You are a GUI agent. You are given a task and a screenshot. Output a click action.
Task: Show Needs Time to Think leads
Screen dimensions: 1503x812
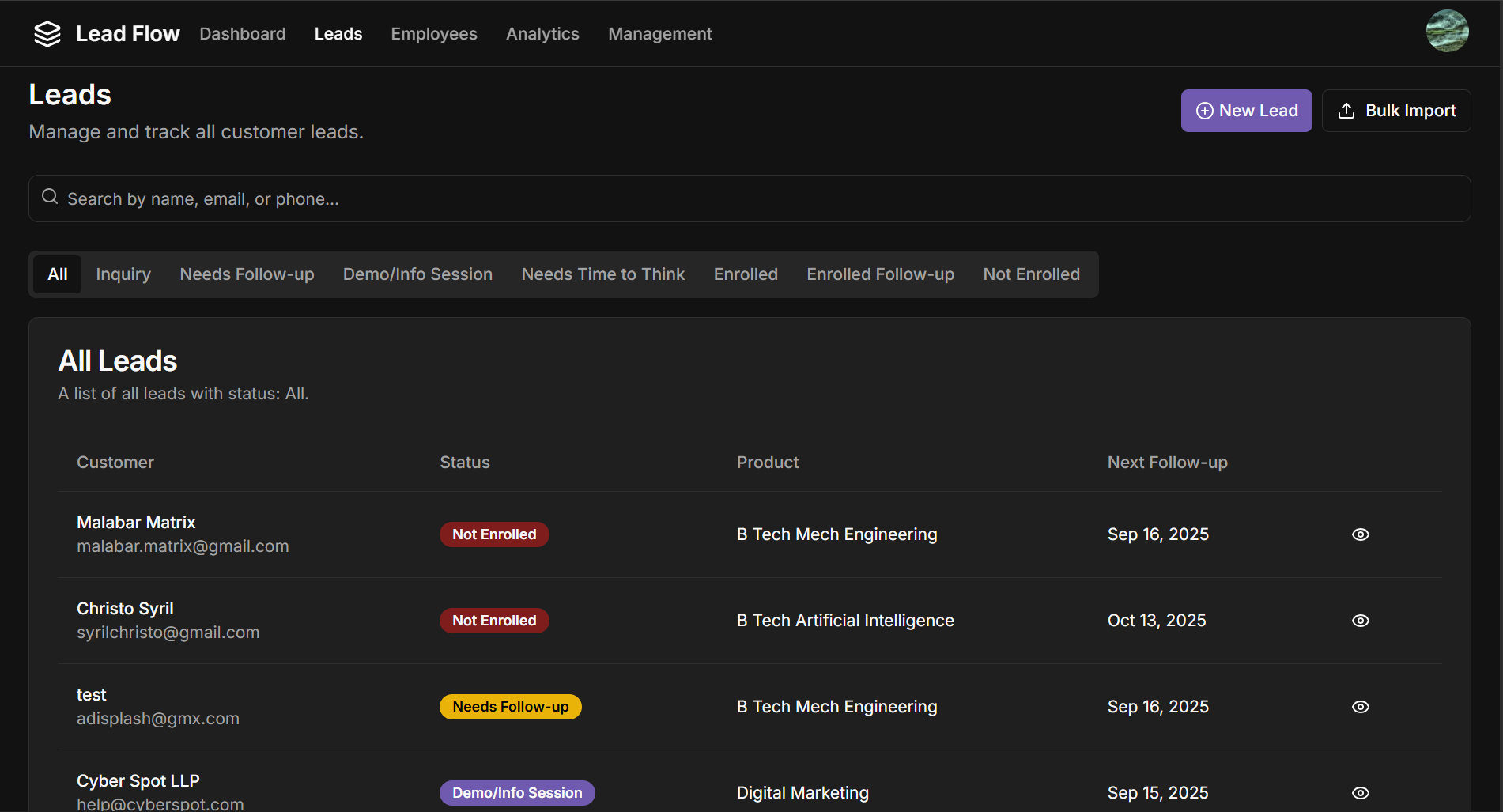[x=602, y=274]
